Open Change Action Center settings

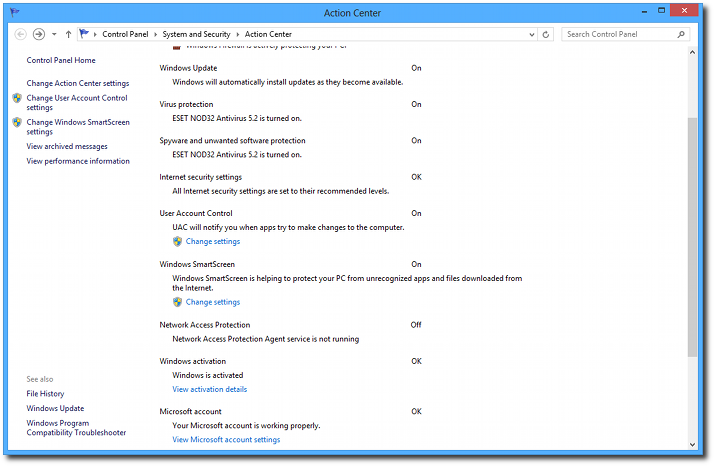[78, 83]
